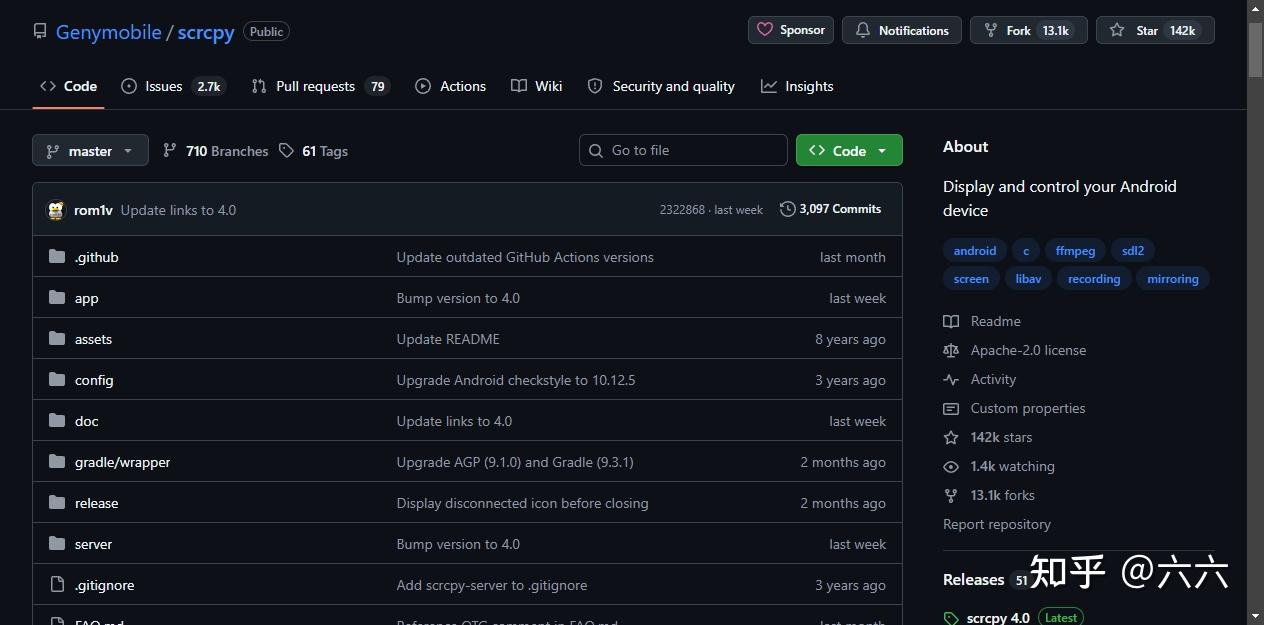View the 1.4k watching link

pyautogui.click(x=999, y=466)
